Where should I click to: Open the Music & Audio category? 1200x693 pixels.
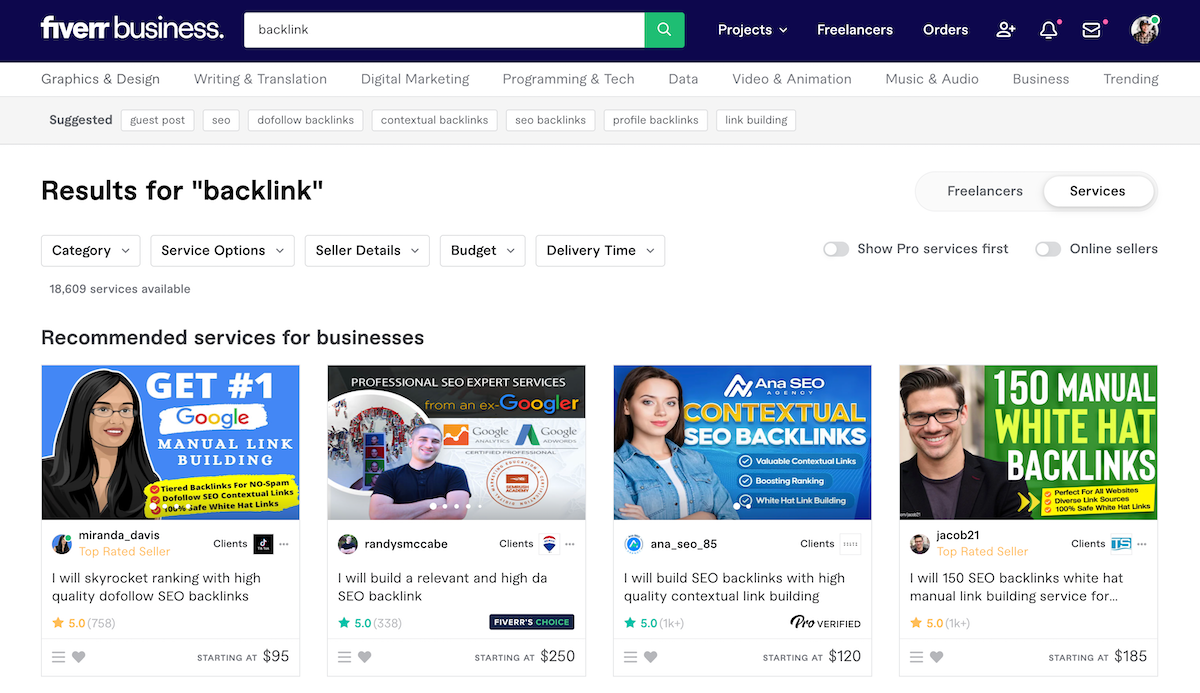point(932,79)
